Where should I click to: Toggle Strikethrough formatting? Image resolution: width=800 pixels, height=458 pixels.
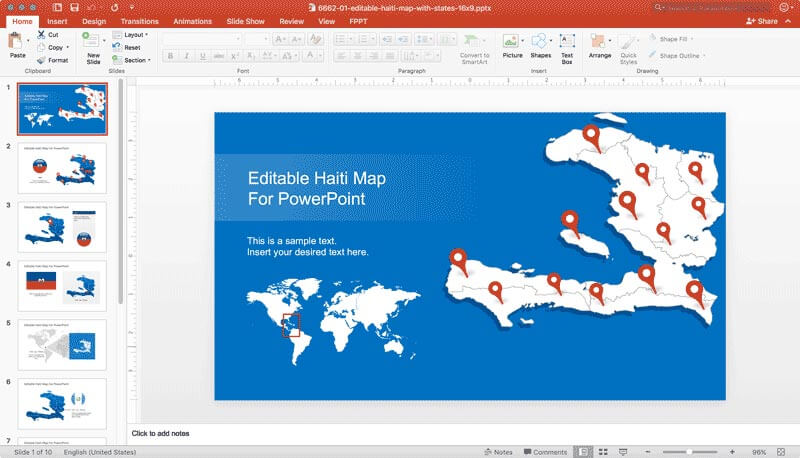219,56
